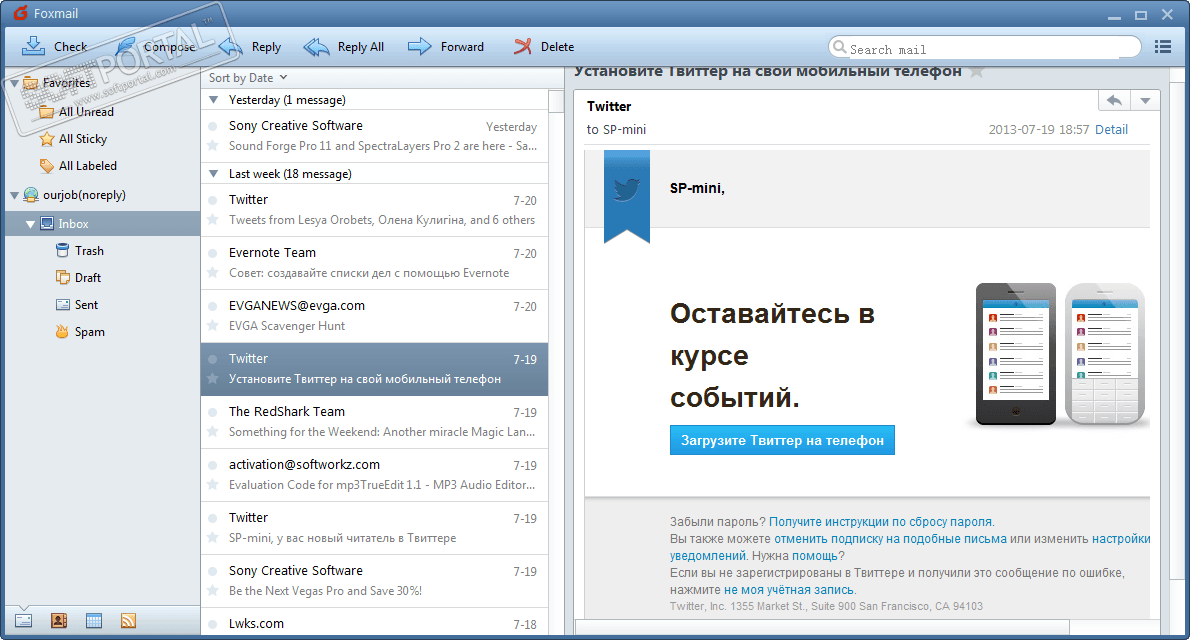Collapse the Last week (18 message) group
This screenshot has height=640, width=1190.
pos(213,174)
